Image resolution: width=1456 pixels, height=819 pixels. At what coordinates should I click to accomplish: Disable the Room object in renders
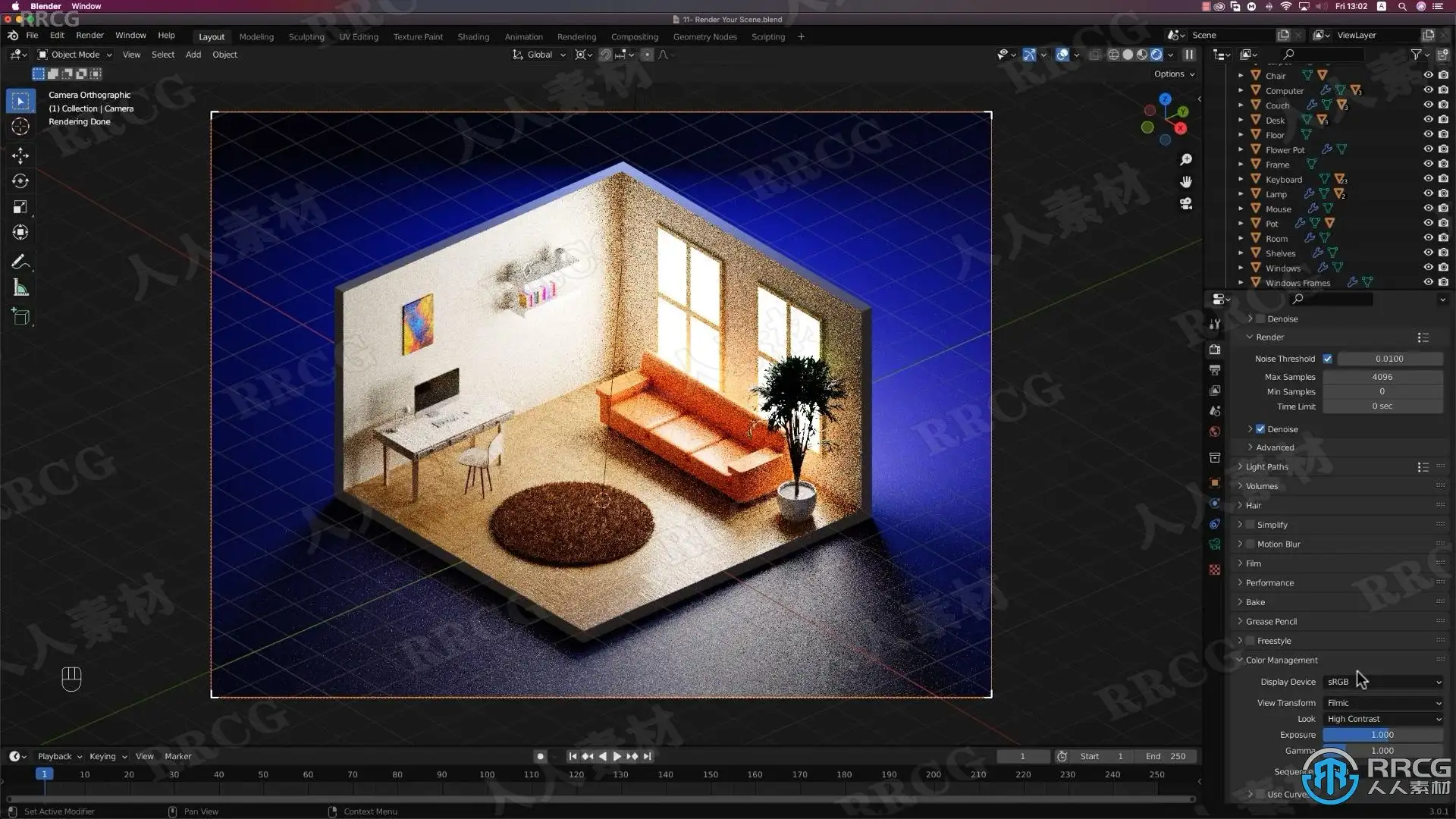pyautogui.click(x=1443, y=238)
